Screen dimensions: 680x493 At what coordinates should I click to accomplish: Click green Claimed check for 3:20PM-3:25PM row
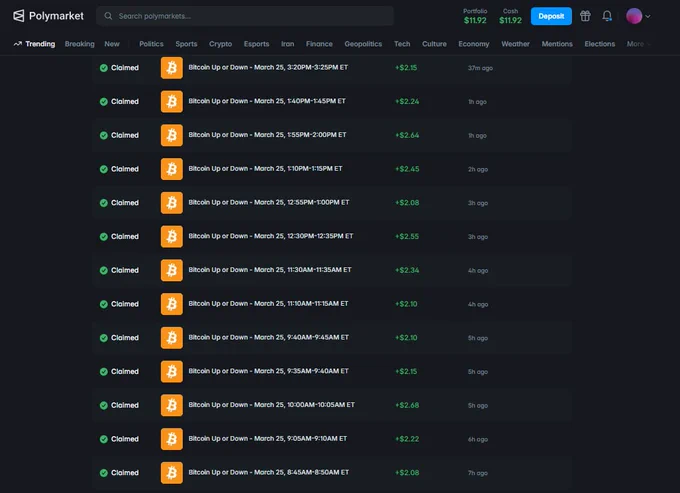104,68
